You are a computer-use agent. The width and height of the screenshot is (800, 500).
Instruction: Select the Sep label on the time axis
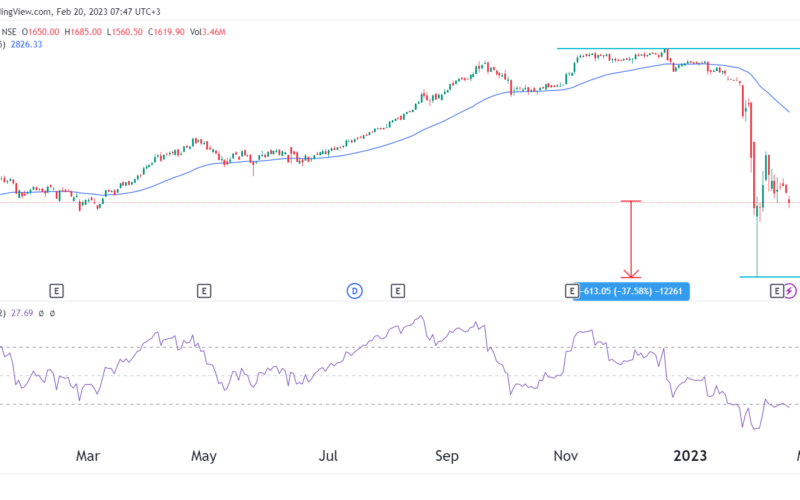[x=447, y=456]
